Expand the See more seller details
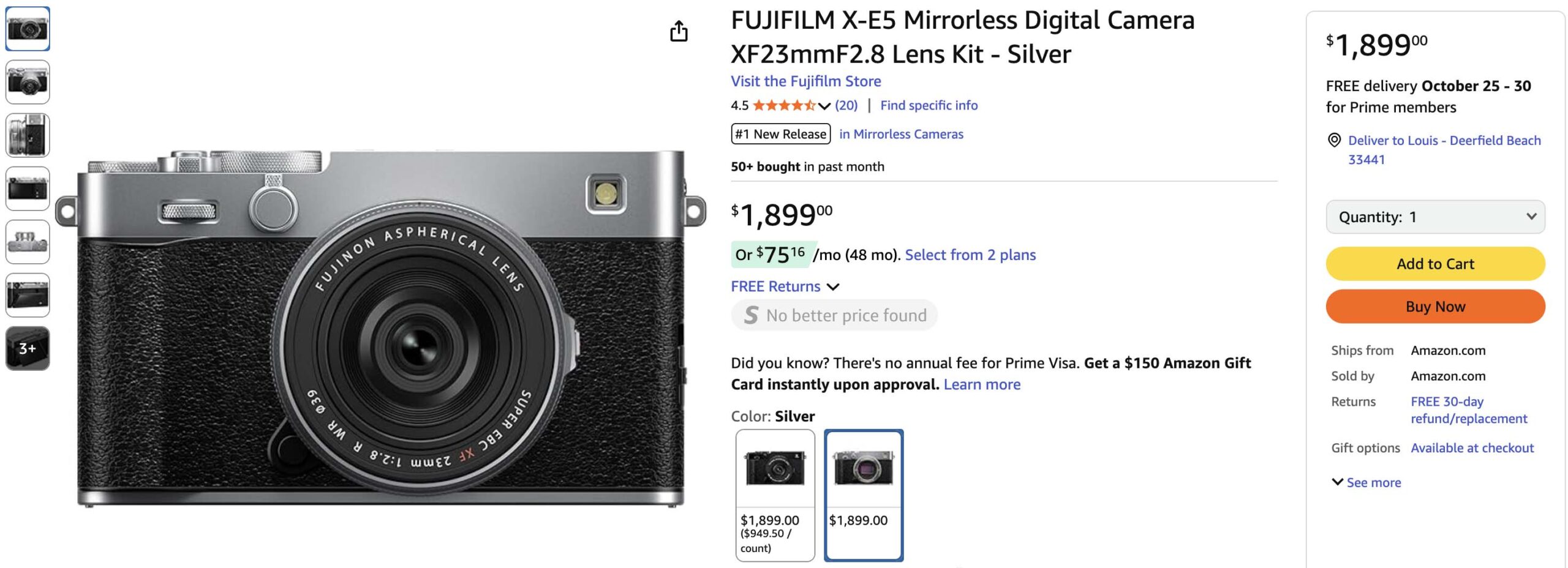Viewport: 1568px width, 568px height. pos(1366,482)
